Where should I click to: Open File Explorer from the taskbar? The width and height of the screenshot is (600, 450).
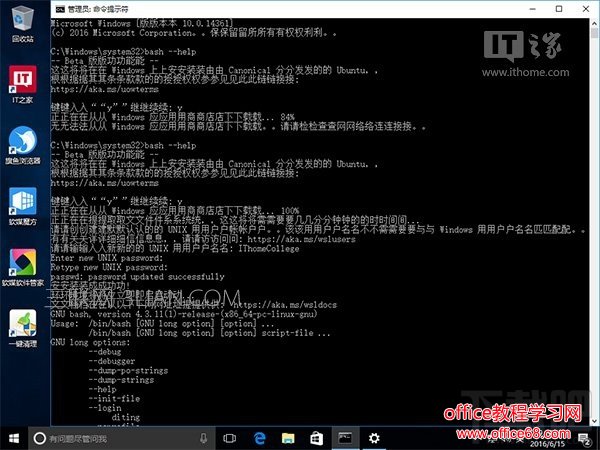click(288, 438)
